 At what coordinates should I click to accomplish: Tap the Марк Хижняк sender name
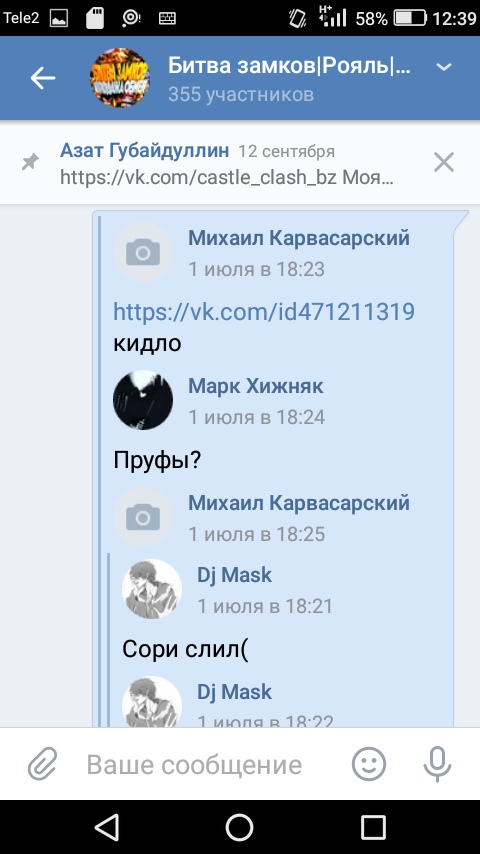[256, 386]
